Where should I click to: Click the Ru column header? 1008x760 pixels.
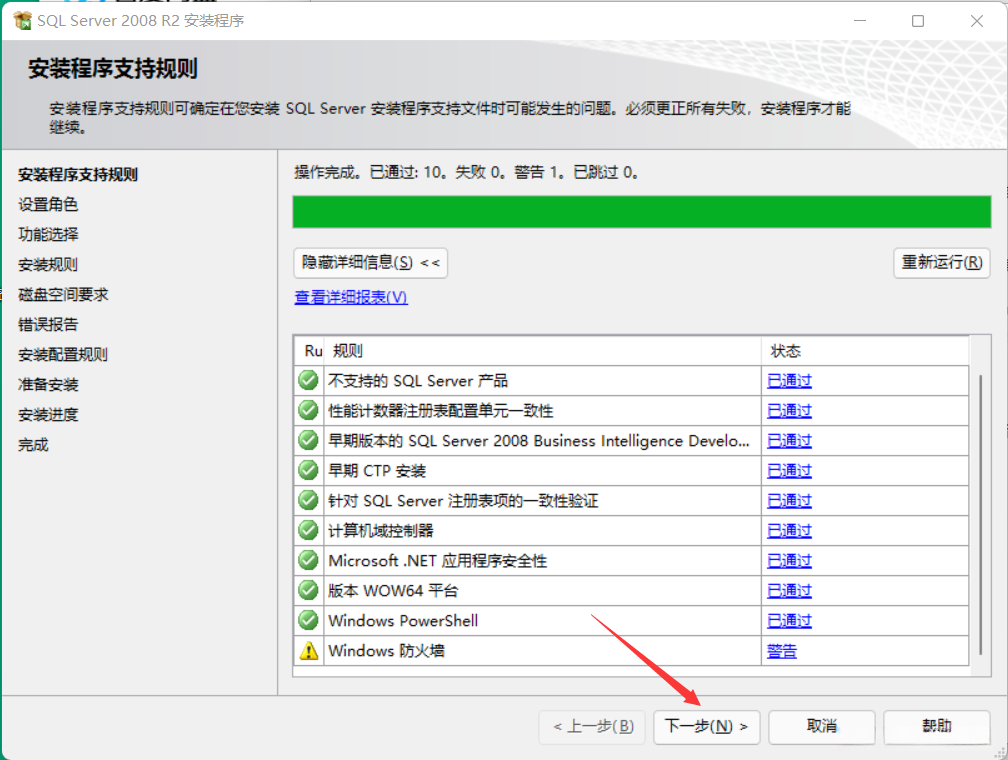310,350
